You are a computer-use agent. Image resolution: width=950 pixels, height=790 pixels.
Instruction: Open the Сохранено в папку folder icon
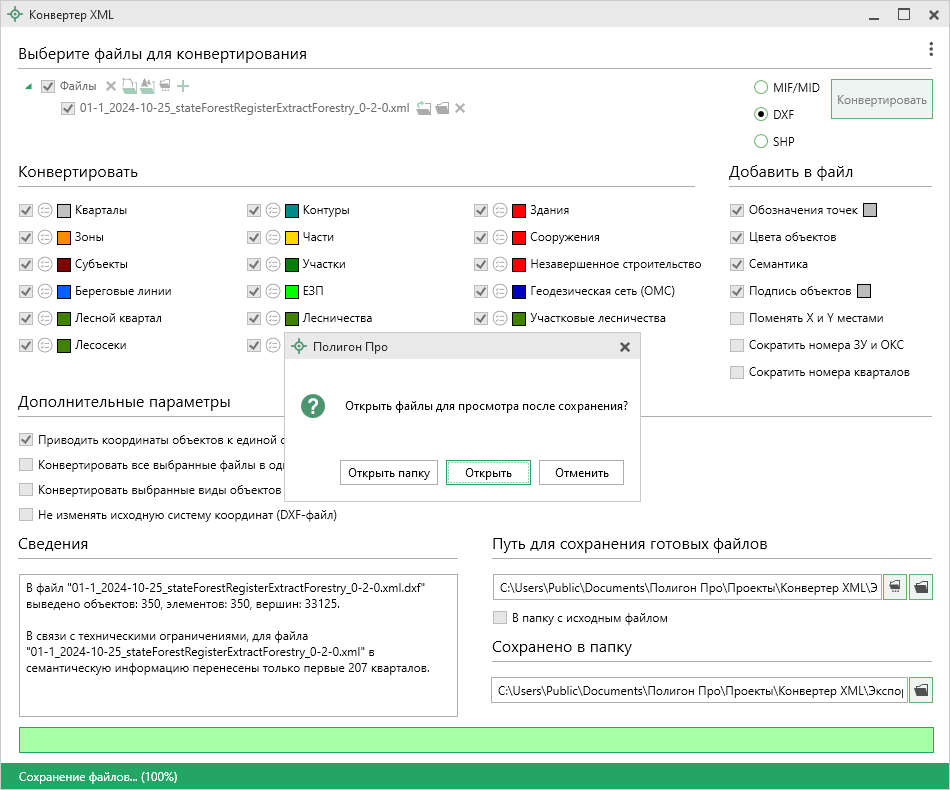pos(921,690)
